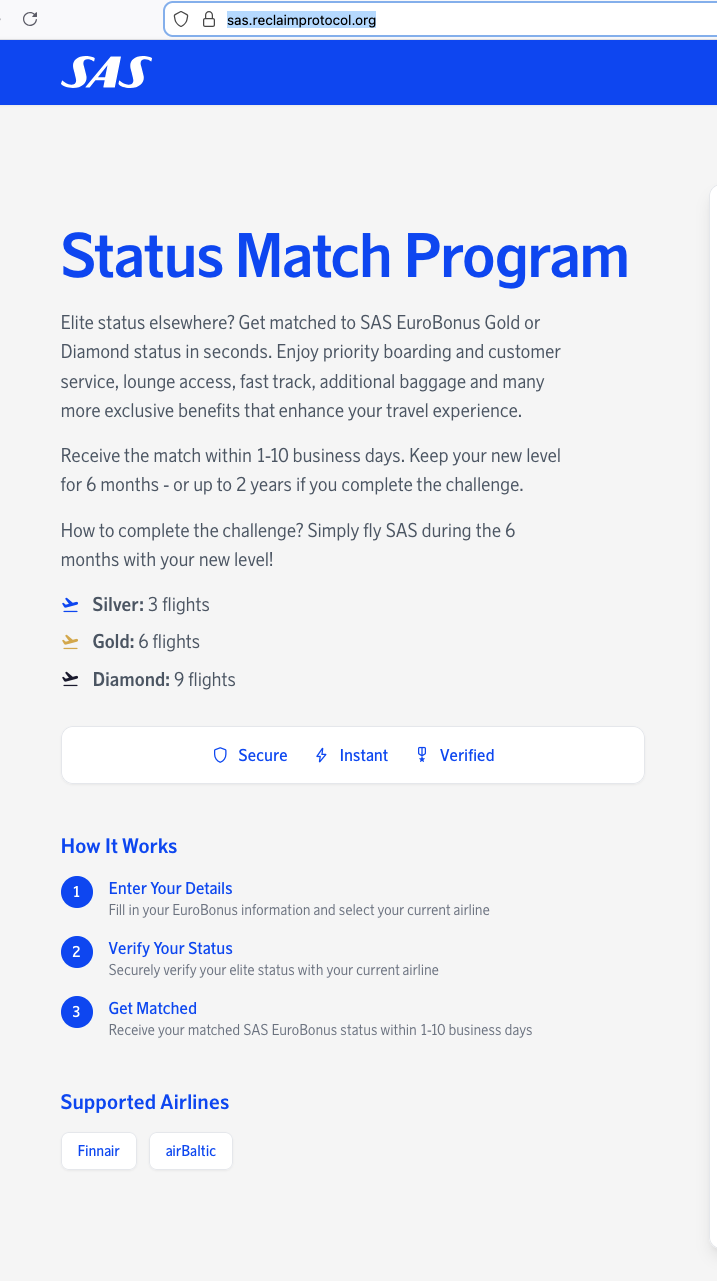This screenshot has height=1281, width=717.
Task: Click the Verified badge icon
Action: coord(422,756)
